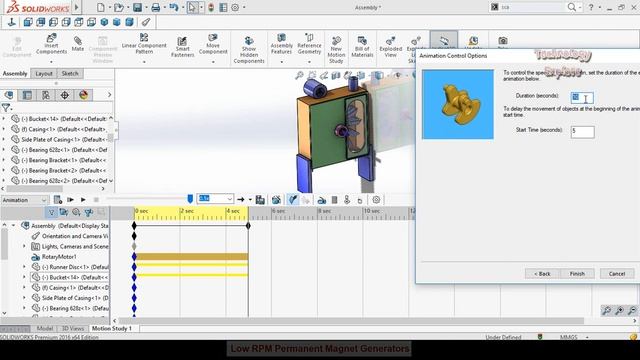This screenshot has width=640, height=360.
Task: Click the New document icon
Action: (x=100, y=7)
